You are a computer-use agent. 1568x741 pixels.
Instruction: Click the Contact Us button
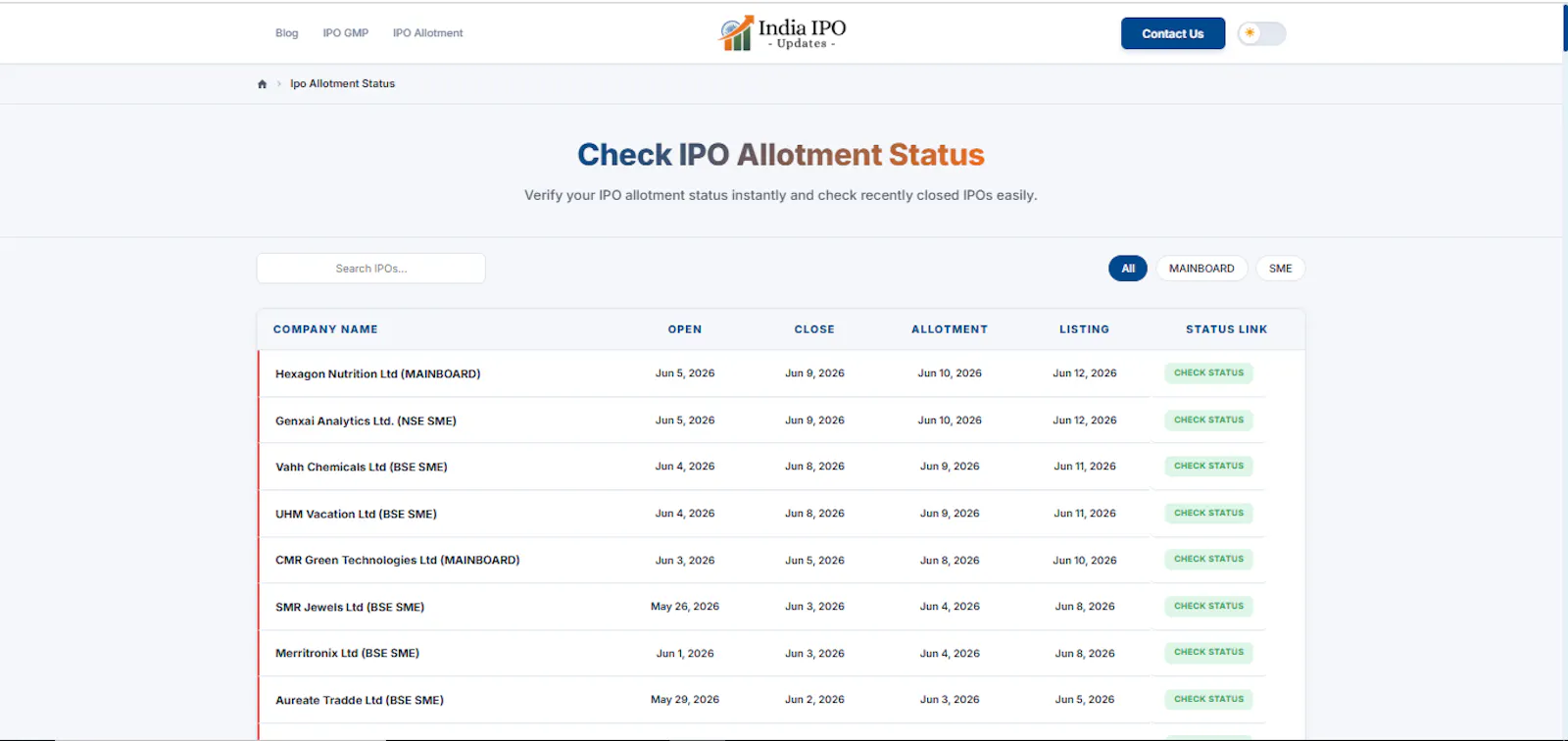1173,33
